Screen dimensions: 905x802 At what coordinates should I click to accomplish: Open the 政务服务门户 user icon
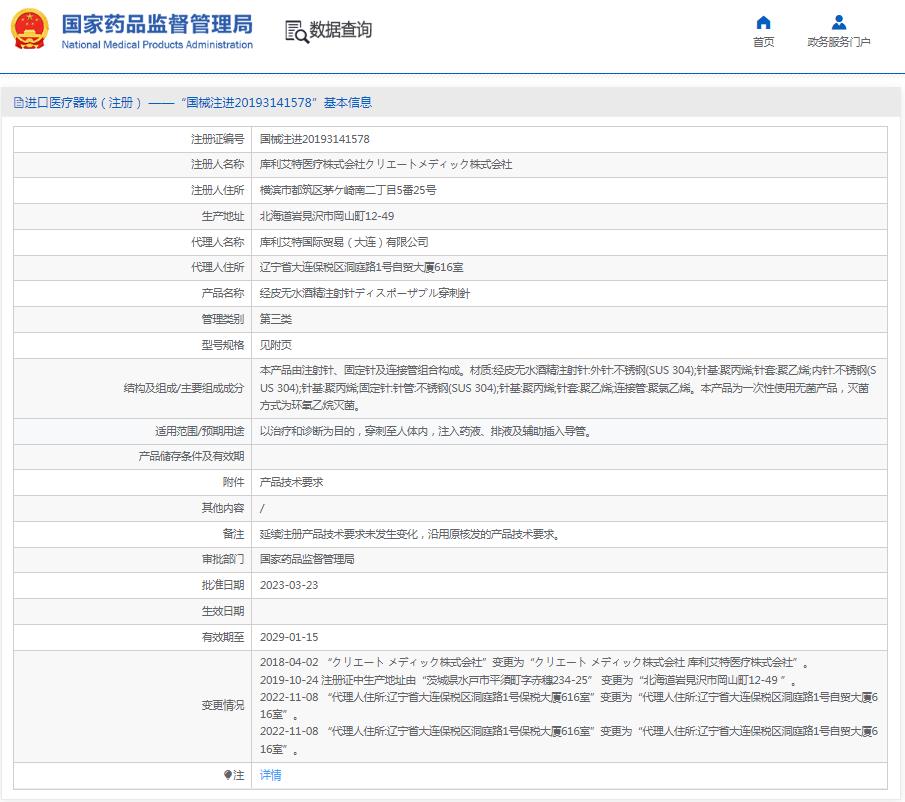[839, 23]
